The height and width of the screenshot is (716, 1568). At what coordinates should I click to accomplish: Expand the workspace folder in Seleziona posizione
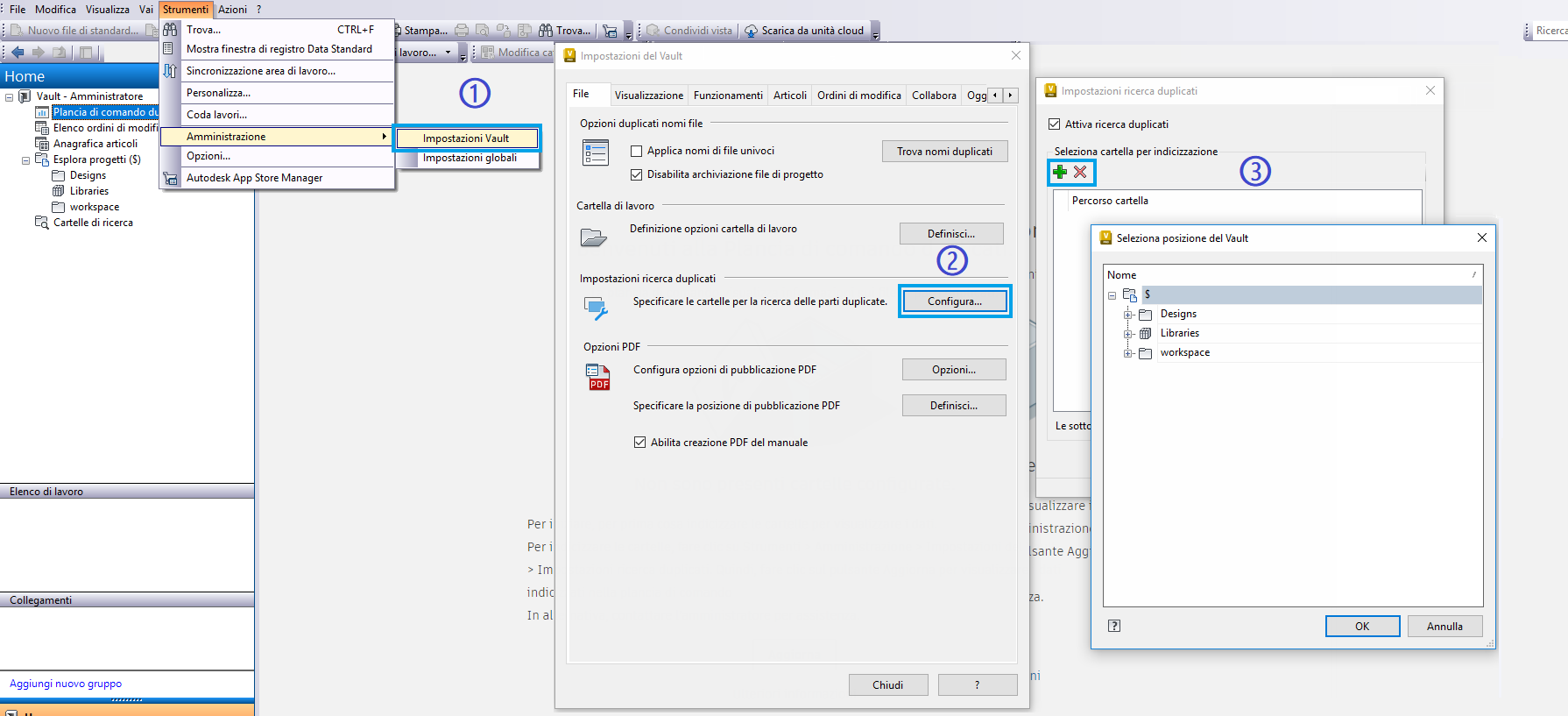tap(1128, 353)
